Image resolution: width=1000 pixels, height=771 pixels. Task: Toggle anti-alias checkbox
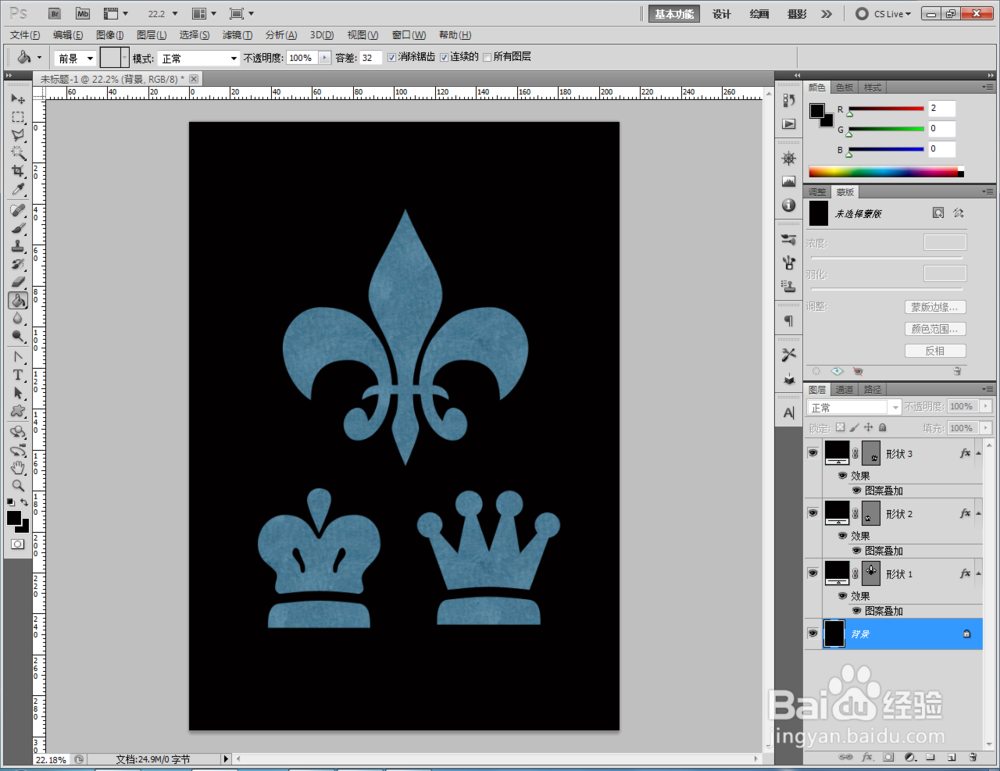point(392,57)
